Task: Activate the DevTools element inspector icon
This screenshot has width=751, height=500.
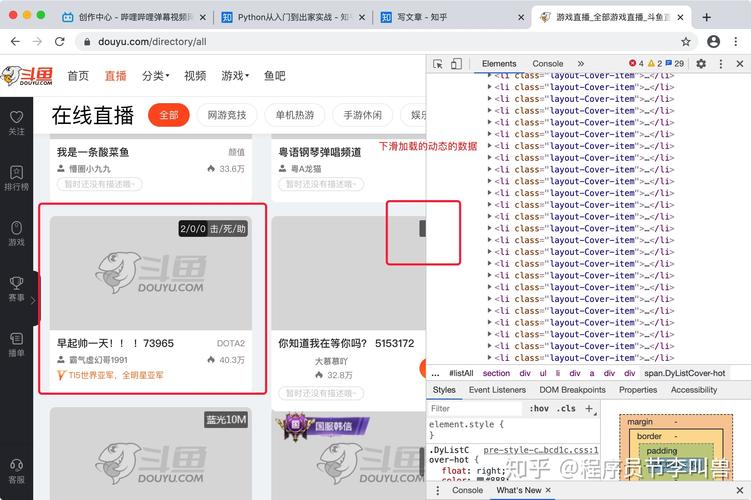Action: [x=437, y=64]
